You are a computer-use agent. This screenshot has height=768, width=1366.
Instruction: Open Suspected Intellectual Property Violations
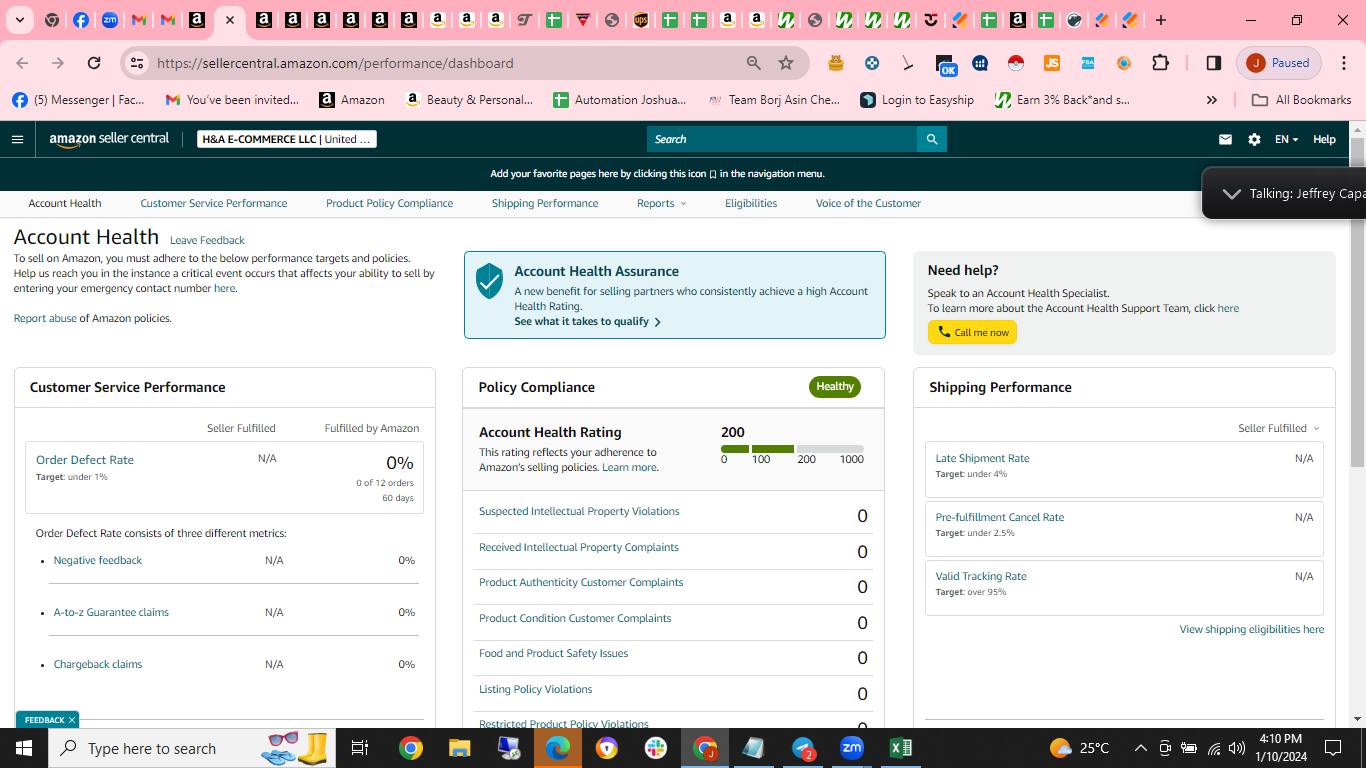(x=579, y=511)
